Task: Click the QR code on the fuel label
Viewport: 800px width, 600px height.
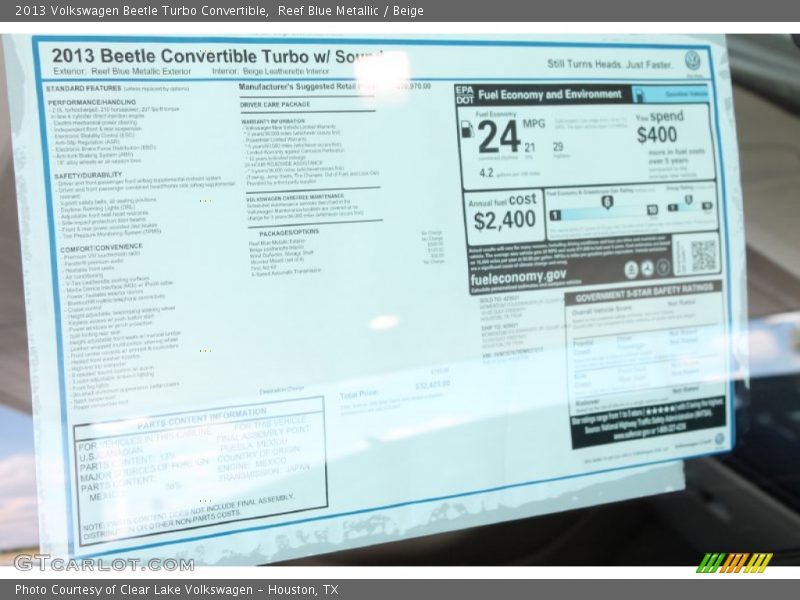Action: click(703, 255)
